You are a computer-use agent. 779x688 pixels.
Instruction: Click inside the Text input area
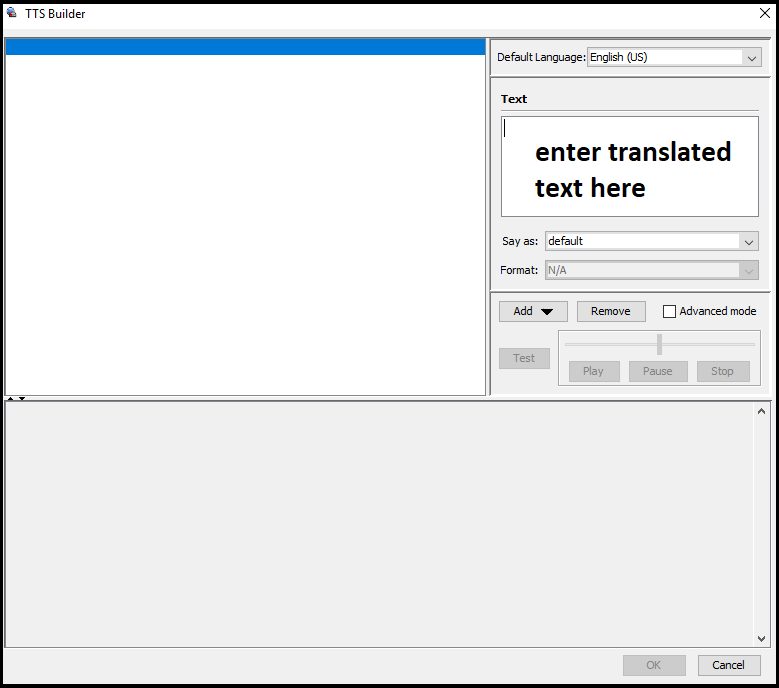click(x=629, y=166)
